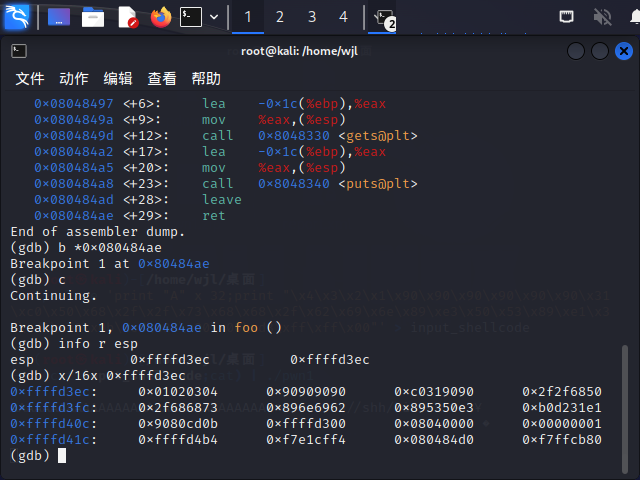
Task: Click the puts@plt call target
Action: pos(378,184)
